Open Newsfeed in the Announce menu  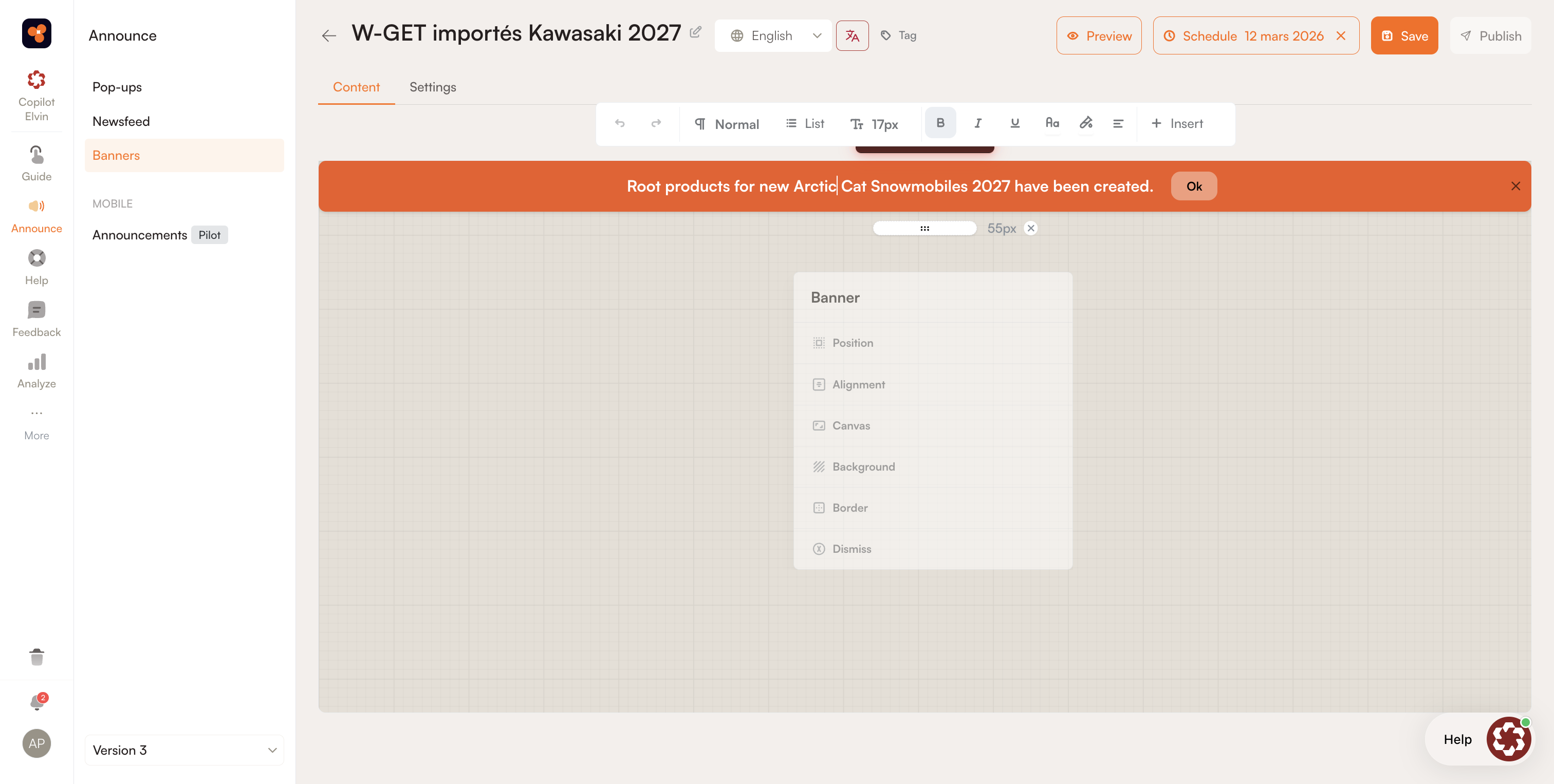(x=121, y=121)
